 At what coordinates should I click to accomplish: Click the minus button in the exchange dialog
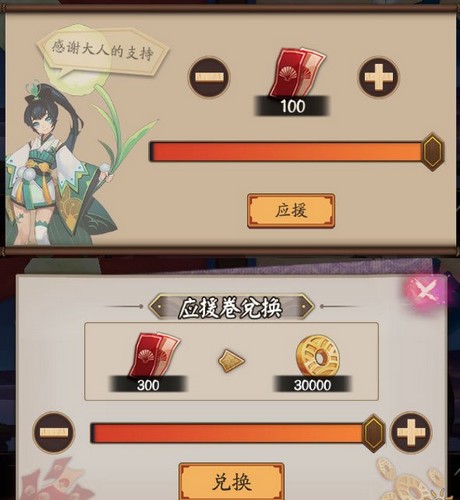54,432
